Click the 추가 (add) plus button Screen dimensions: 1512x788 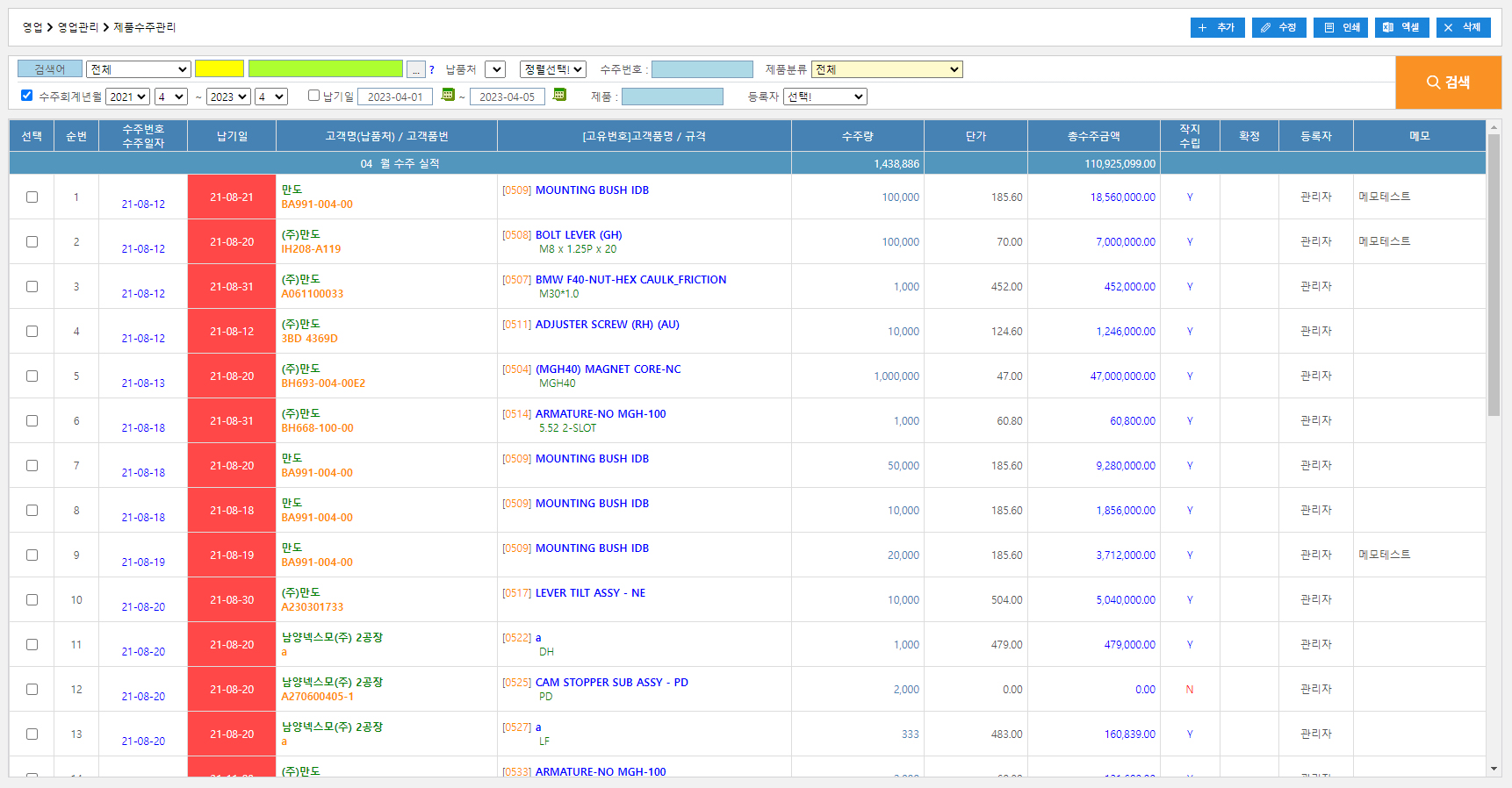pyautogui.click(x=1217, y=27)
